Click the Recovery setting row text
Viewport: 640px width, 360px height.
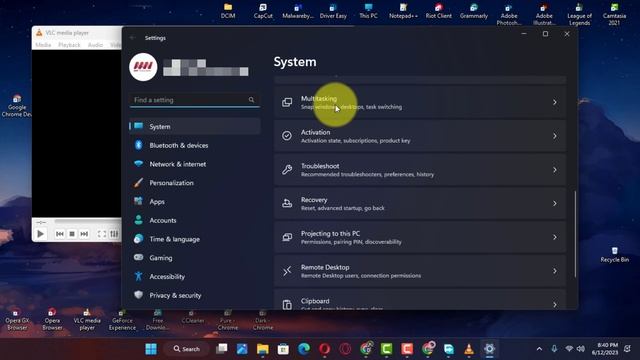[x=342, y=204]
